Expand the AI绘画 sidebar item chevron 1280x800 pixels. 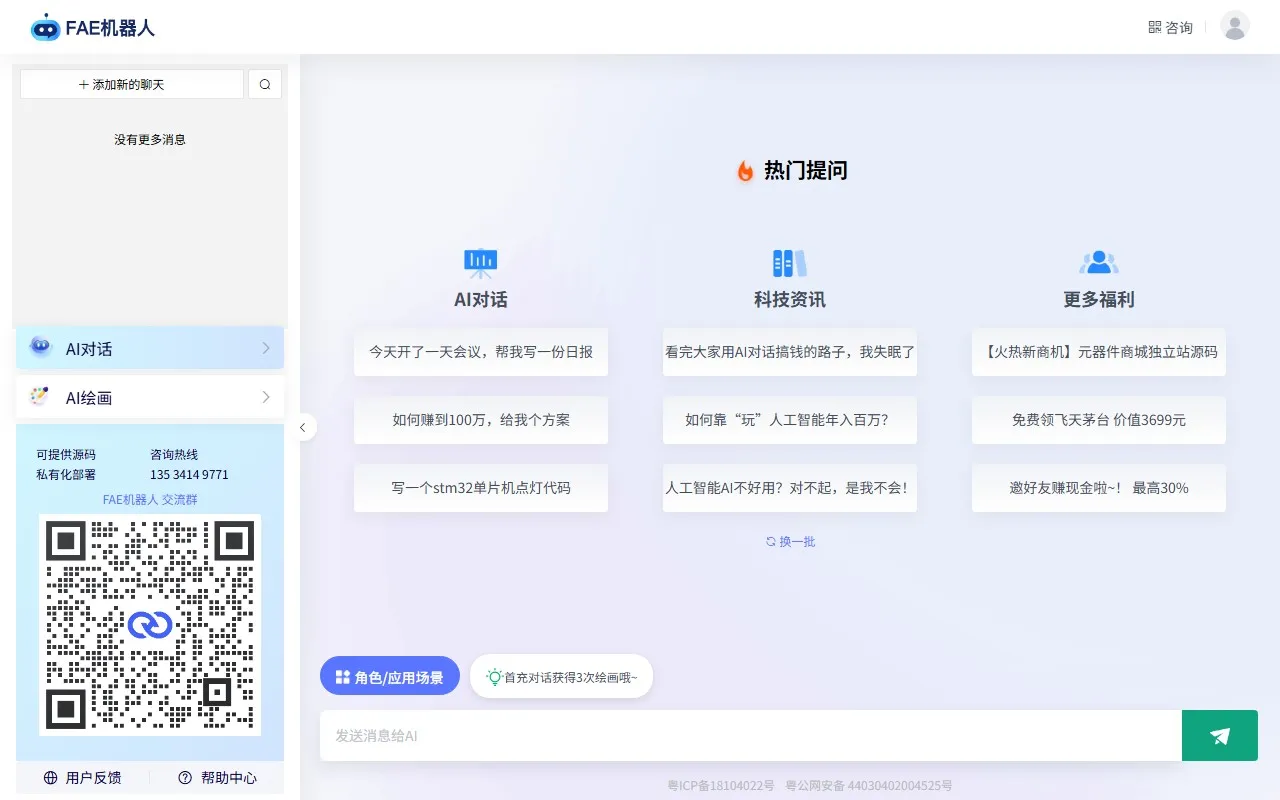point(266,397)
